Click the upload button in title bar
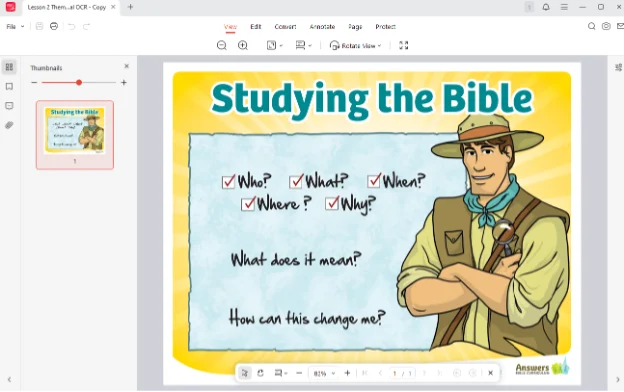Viewport: 624px width, 392px height. coord(529,7)
